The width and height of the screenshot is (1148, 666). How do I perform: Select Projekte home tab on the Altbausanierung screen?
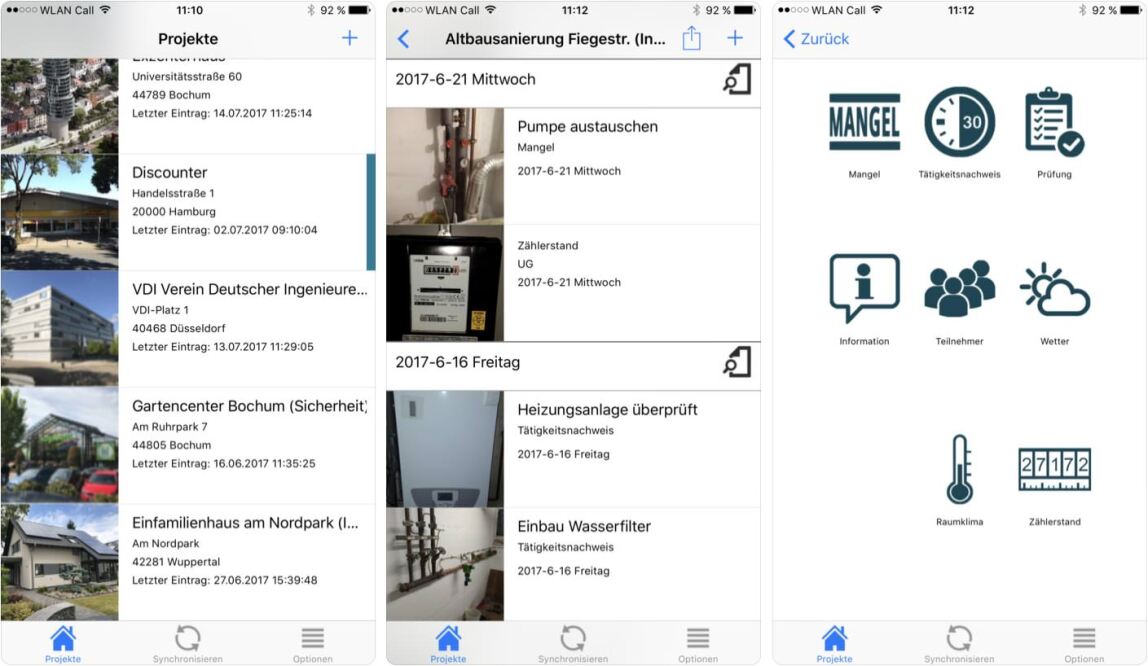(x=448, y=644)
